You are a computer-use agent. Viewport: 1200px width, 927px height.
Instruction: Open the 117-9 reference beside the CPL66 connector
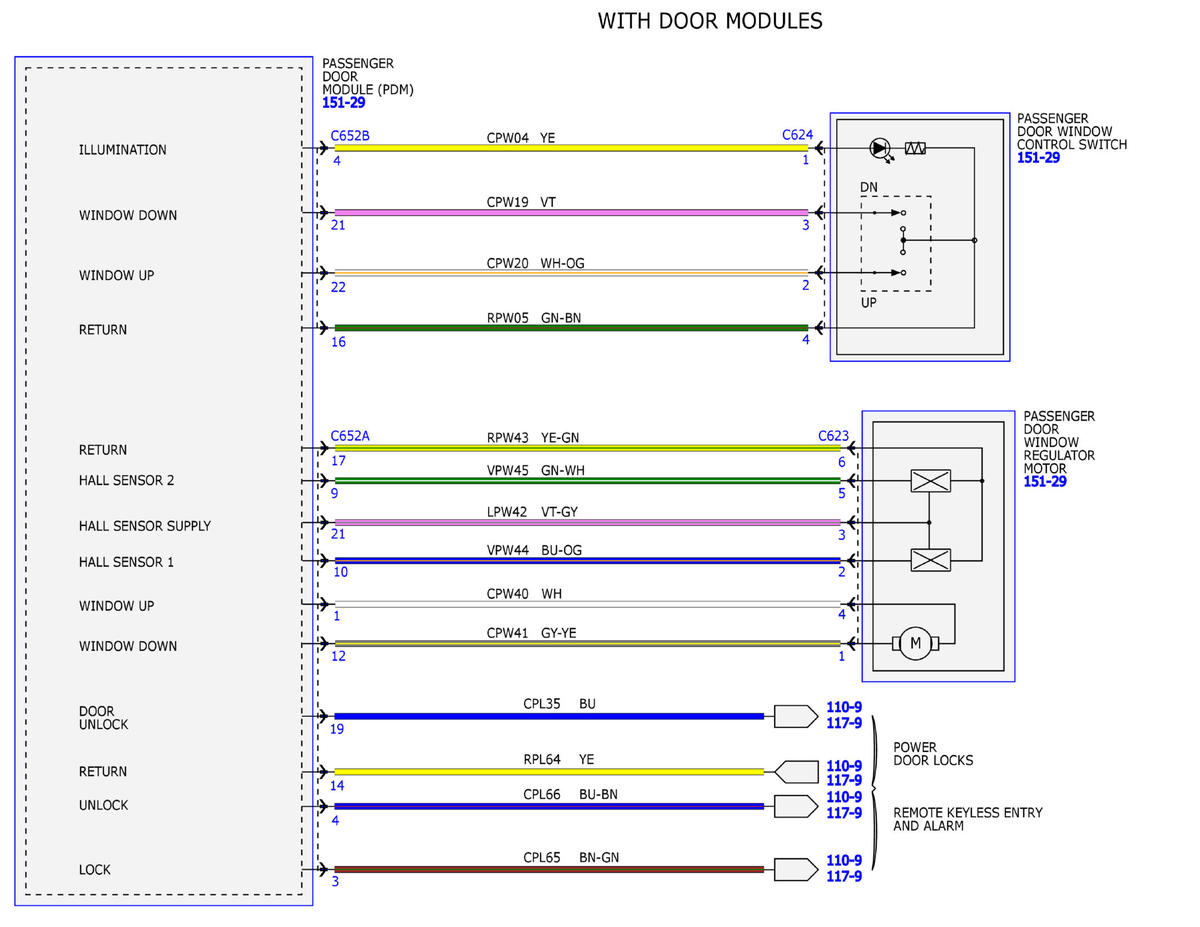click(x=844, y=813)
